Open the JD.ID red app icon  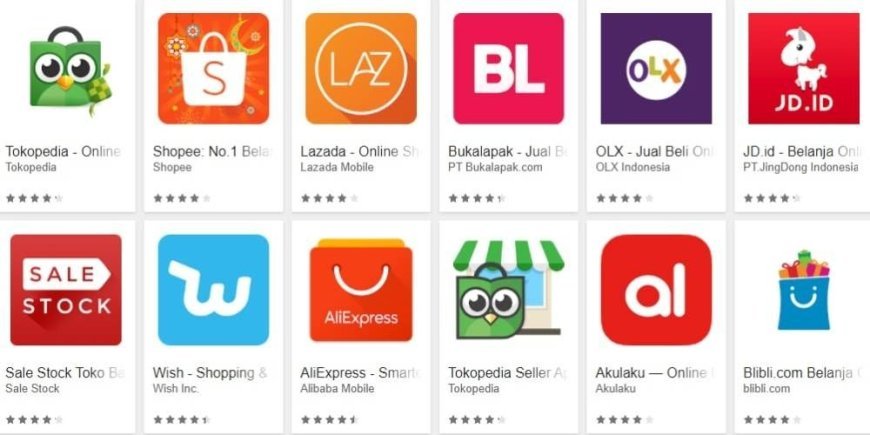click(x=804, y=68)
